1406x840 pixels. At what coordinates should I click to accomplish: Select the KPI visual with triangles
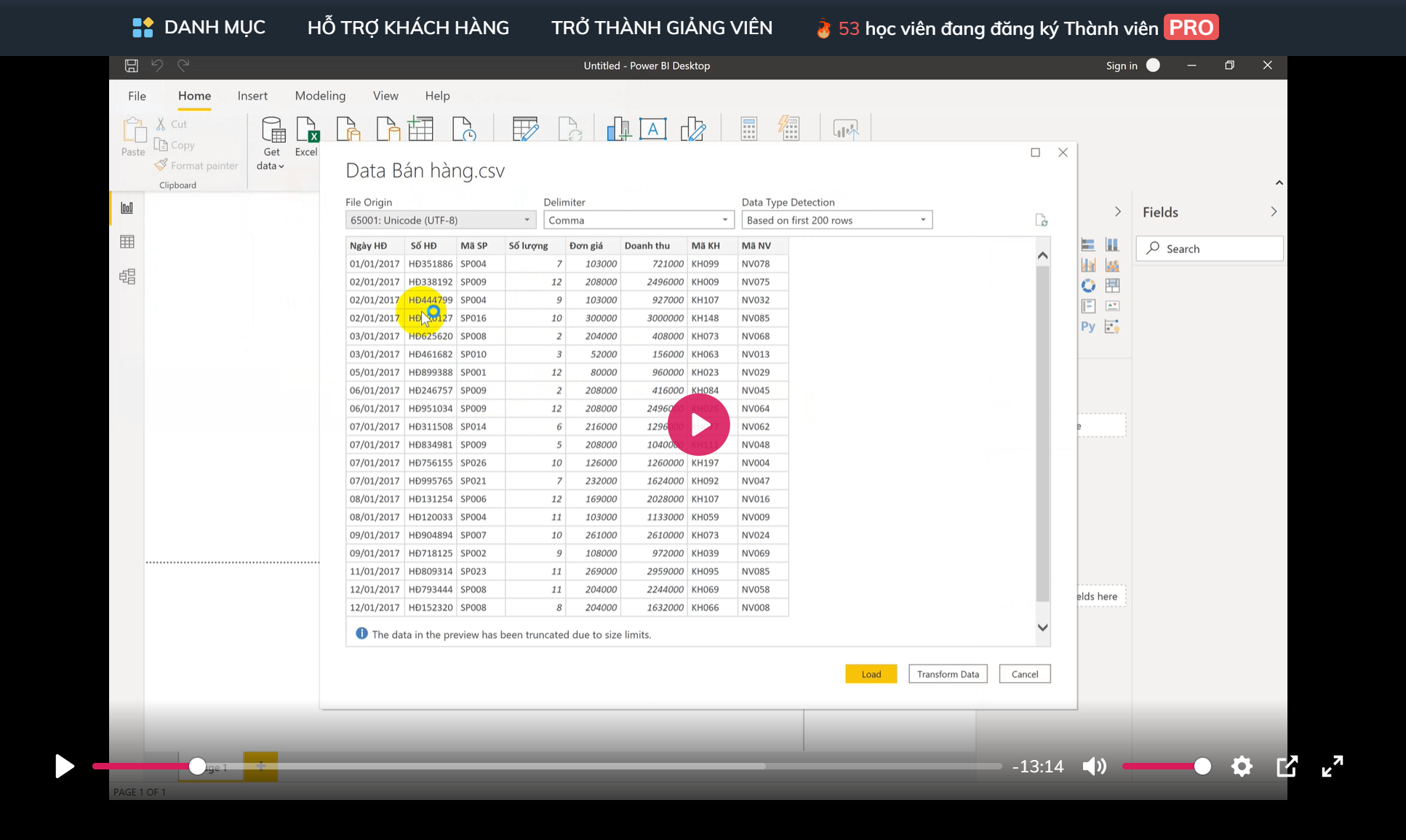pos(1112,306)
